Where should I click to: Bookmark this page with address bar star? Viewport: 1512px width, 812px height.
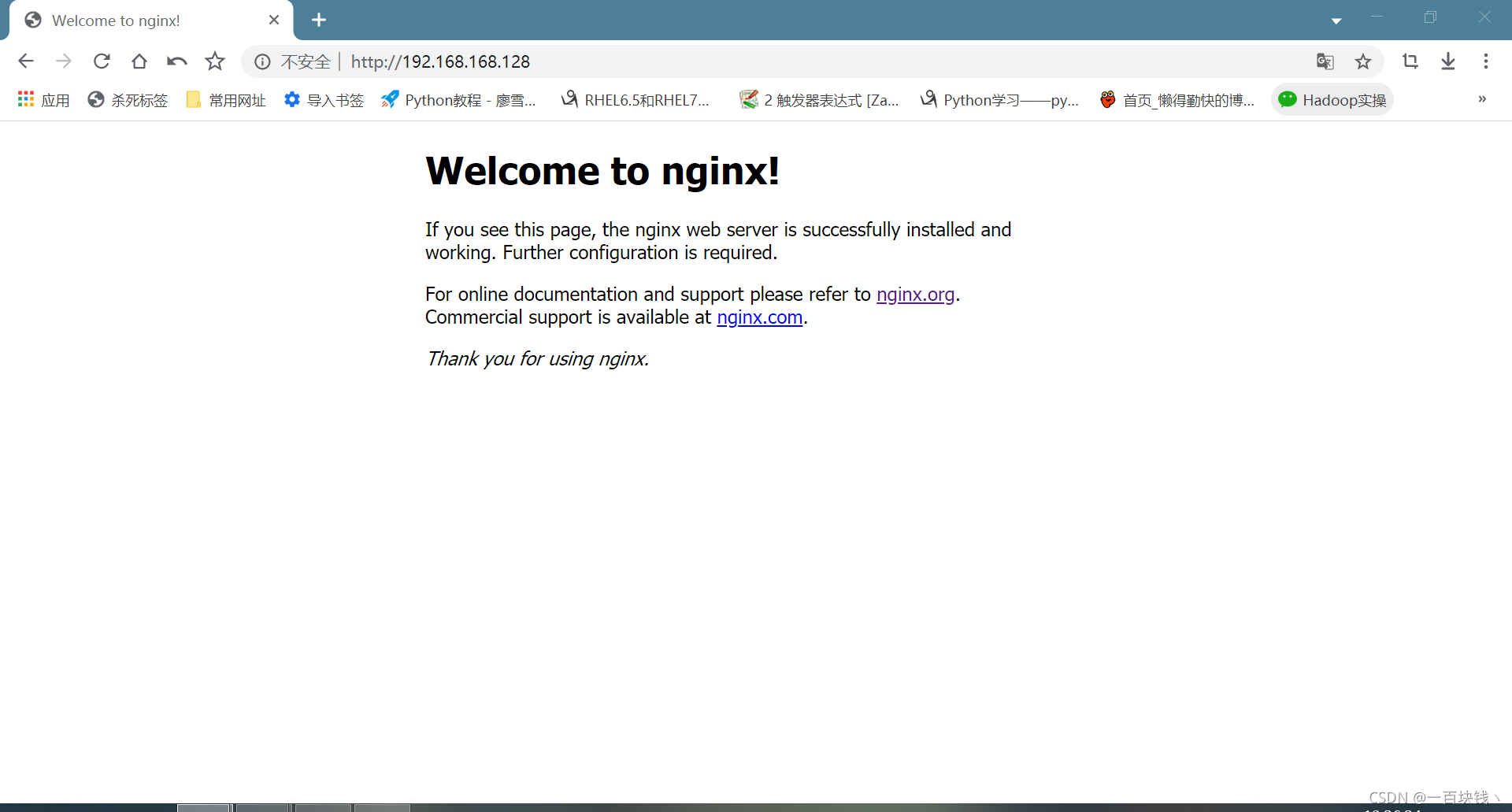coord(1363,61)
